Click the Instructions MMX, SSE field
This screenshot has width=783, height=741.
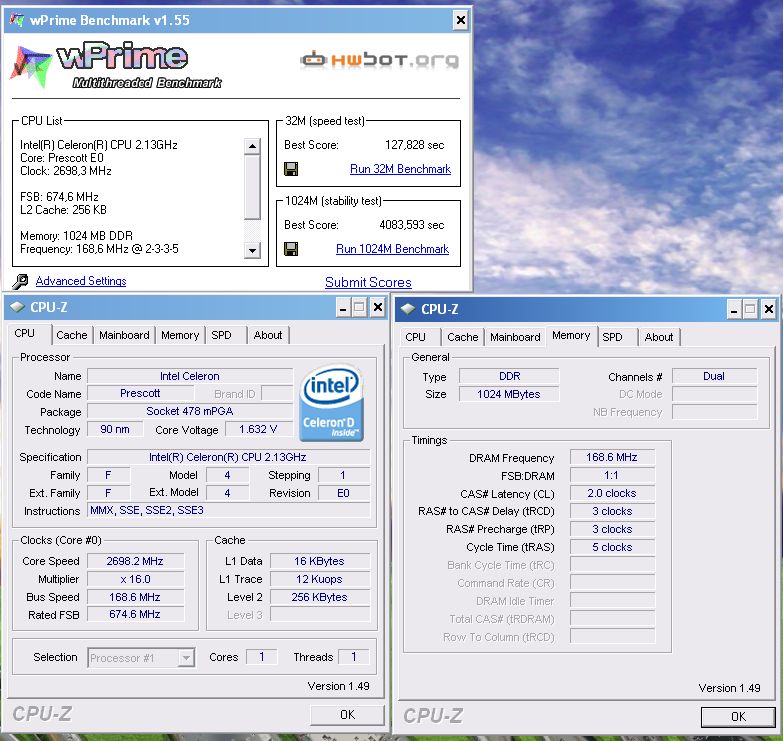pos(229,510)
